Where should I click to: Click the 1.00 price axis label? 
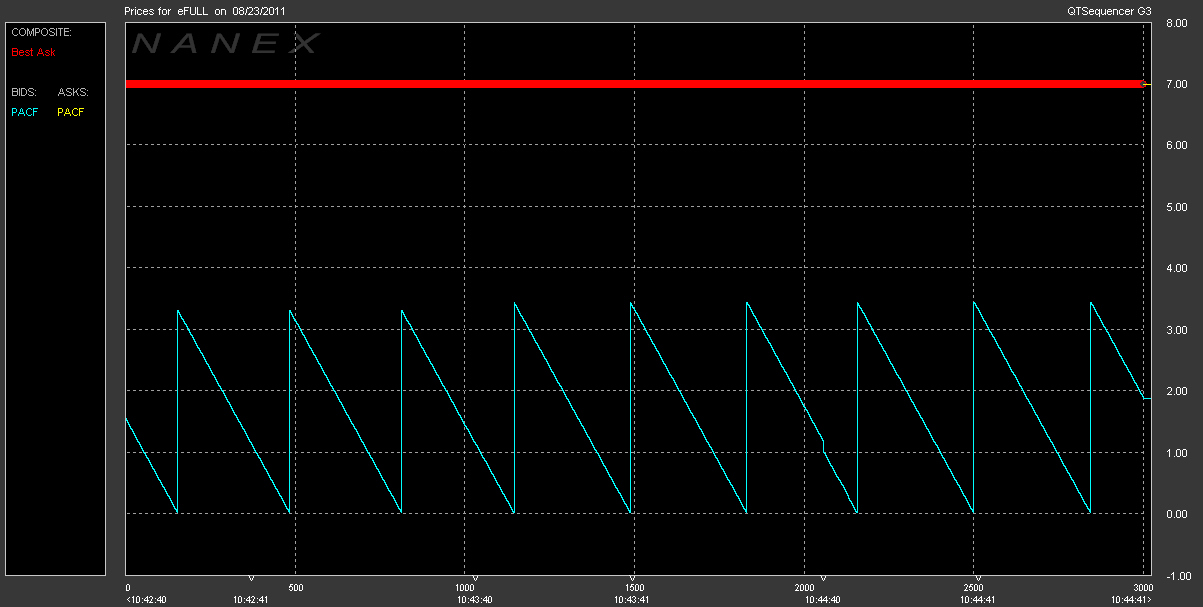tap(1177, 454)
